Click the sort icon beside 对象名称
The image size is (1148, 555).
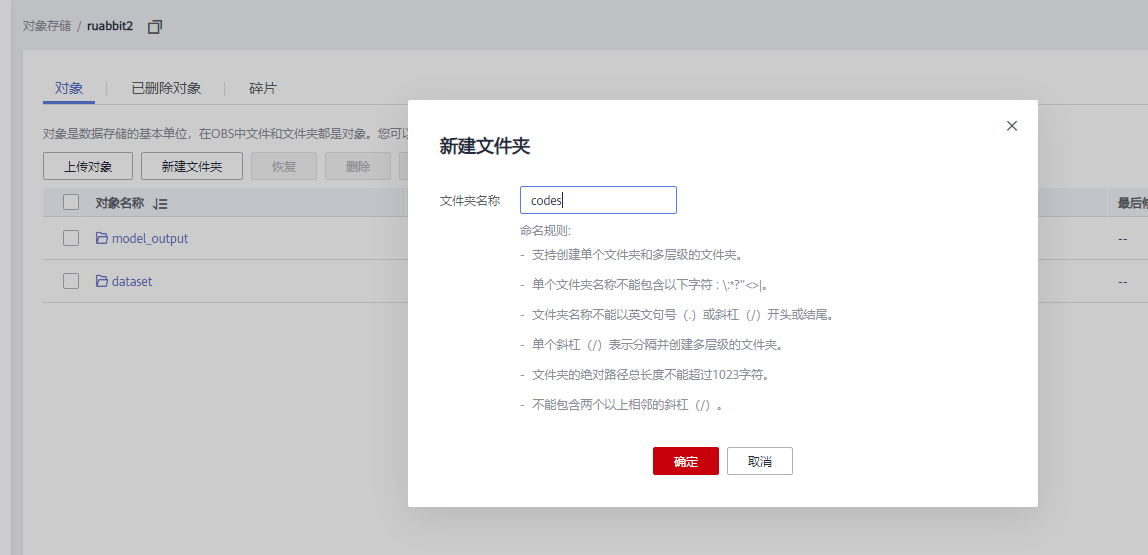160,204
